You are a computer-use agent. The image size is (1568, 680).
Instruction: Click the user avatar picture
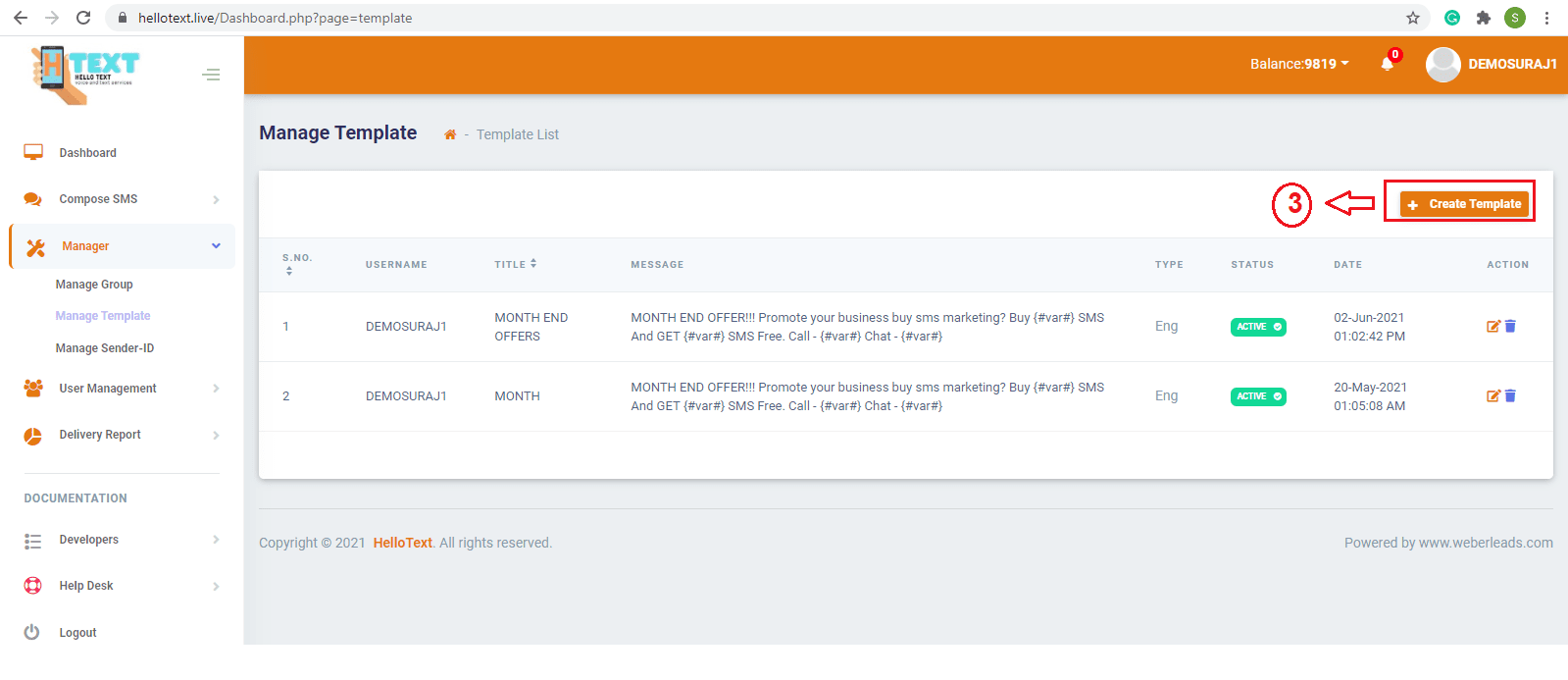coord(1442,65)
